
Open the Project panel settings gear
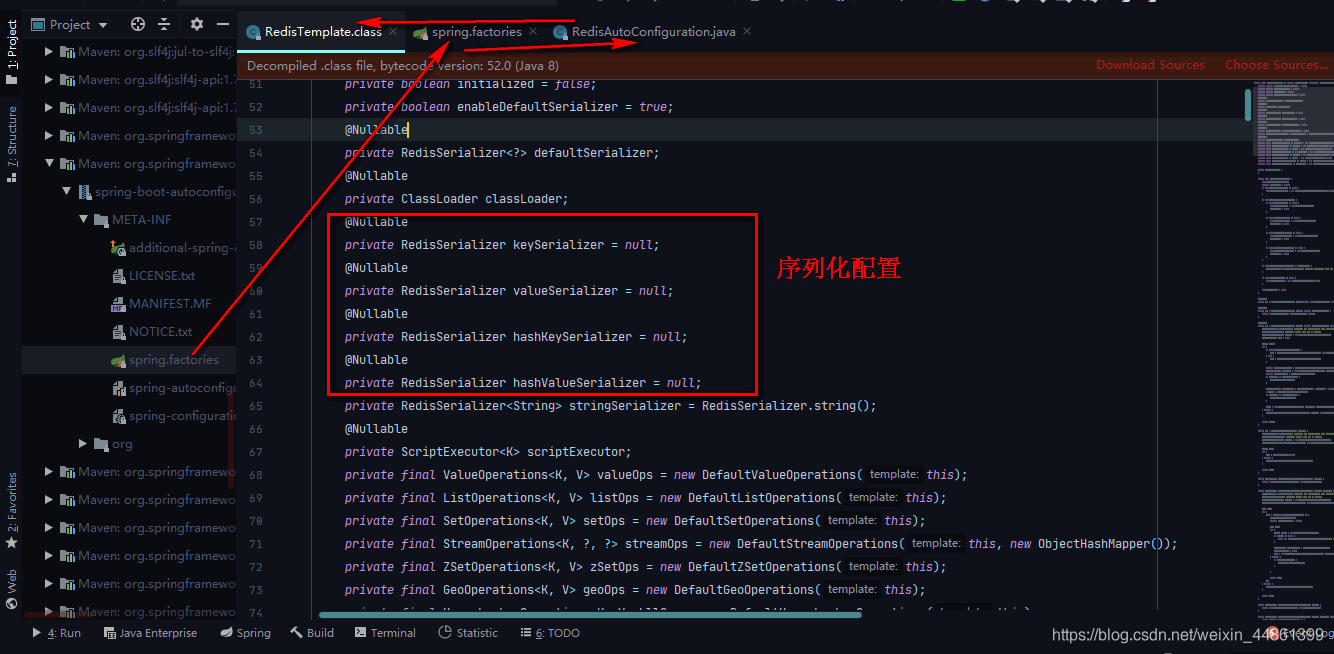click(197, 24)
